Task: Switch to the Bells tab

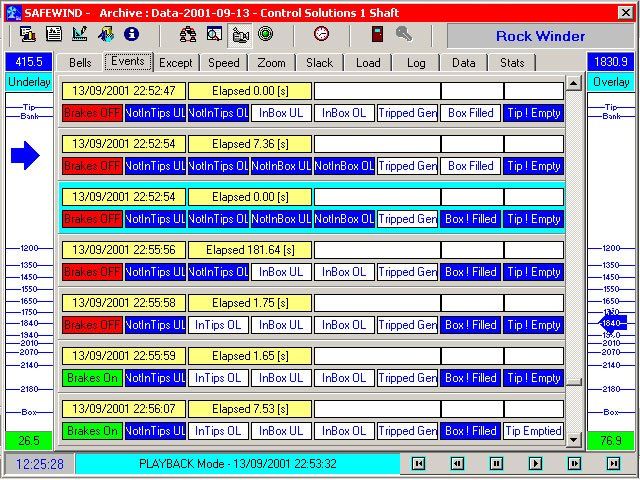Action: (x=80, y=63)
